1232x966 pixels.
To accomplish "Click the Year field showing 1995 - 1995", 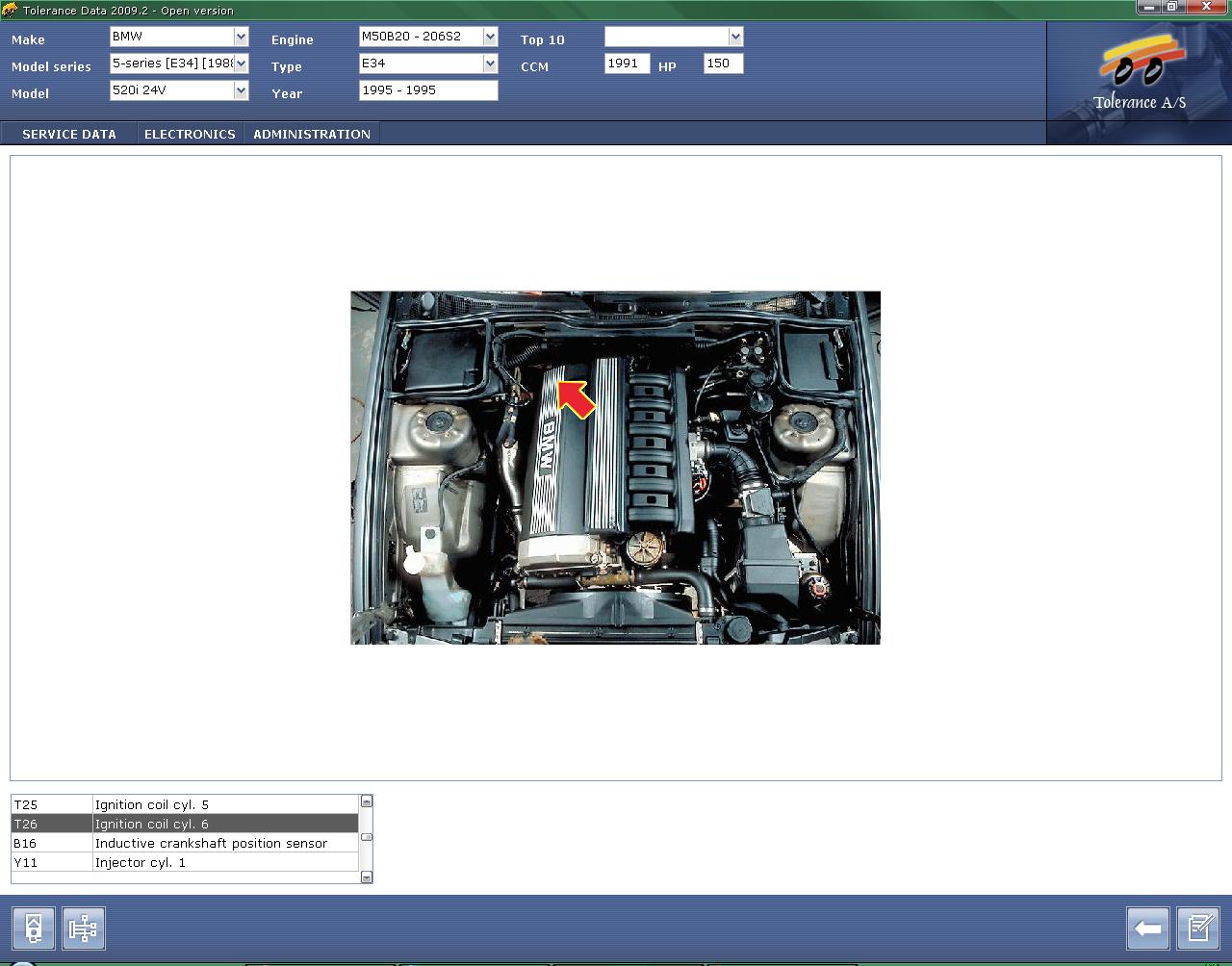I will (428, 90).
